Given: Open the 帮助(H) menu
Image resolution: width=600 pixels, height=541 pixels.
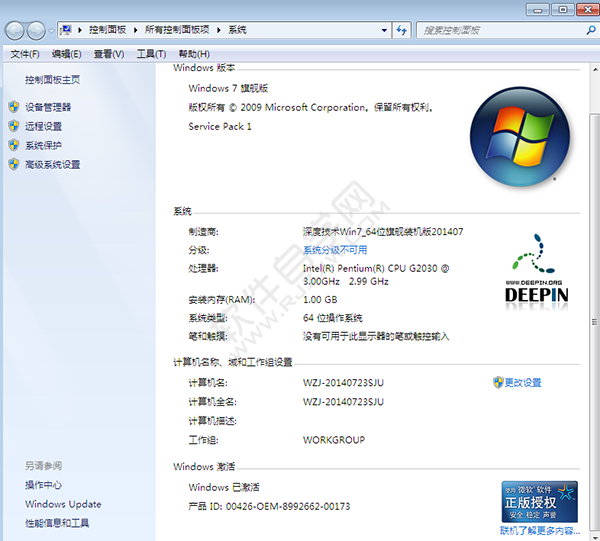Looking at the screenshot, I should pos(194,54).
